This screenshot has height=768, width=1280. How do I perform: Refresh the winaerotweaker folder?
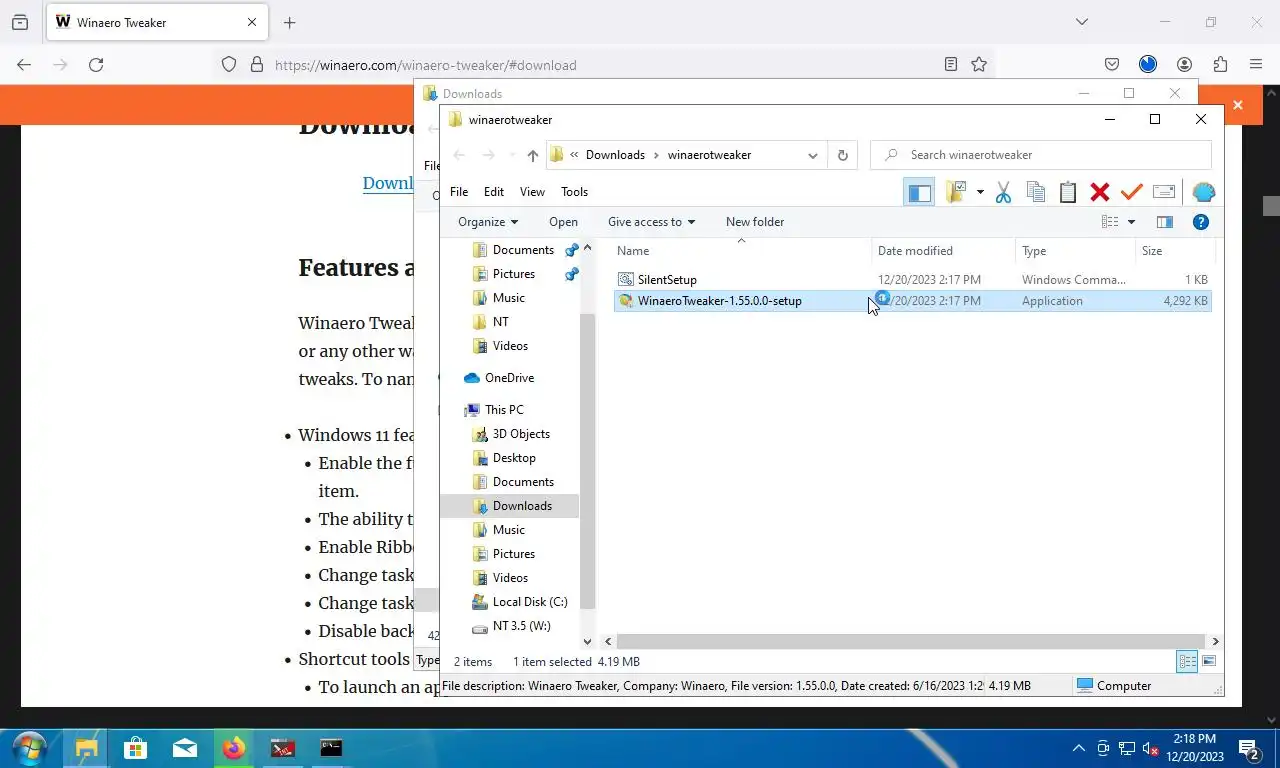(842, 155)
